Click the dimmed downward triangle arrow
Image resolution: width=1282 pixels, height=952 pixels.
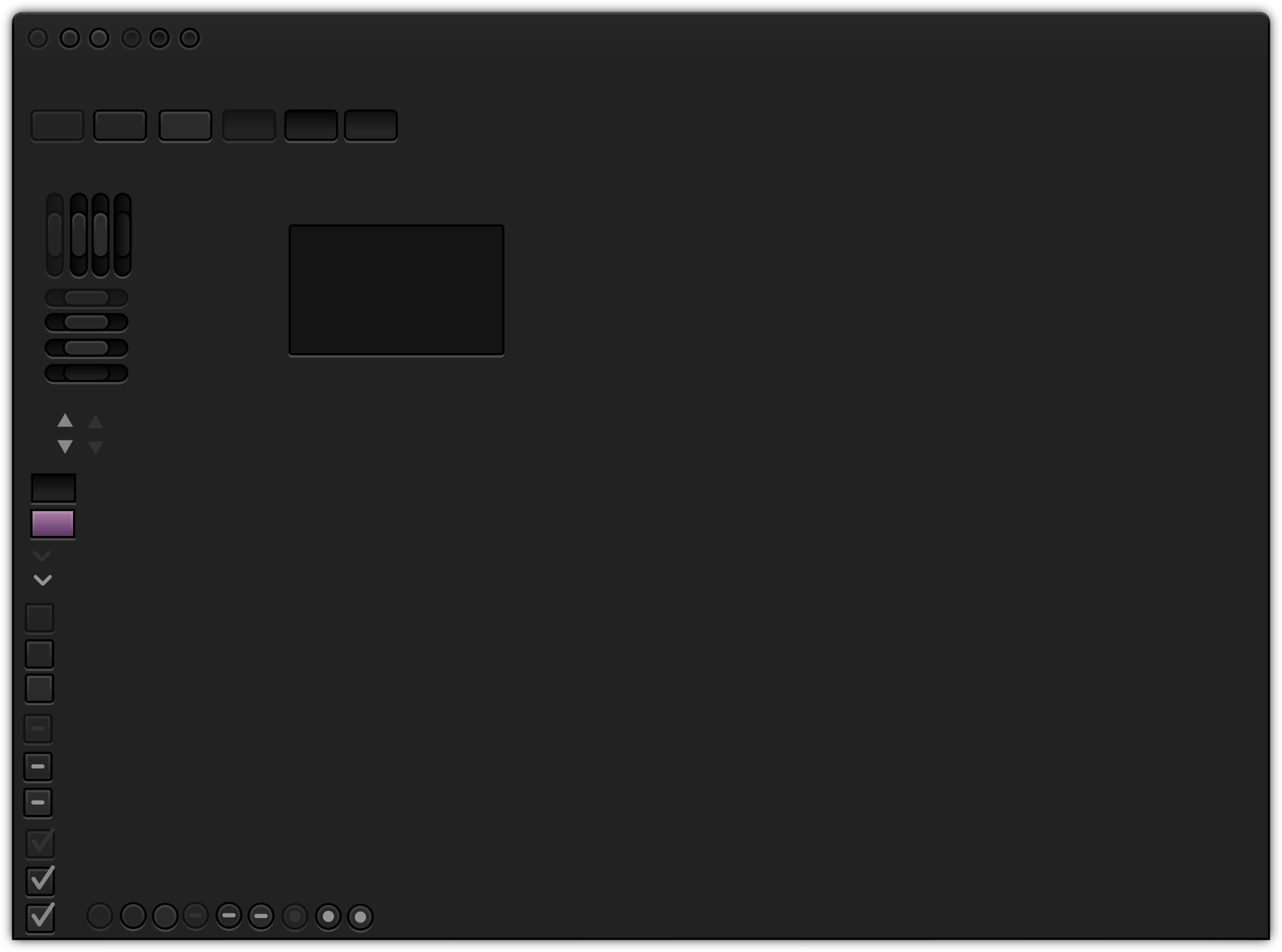coord(96,447)
